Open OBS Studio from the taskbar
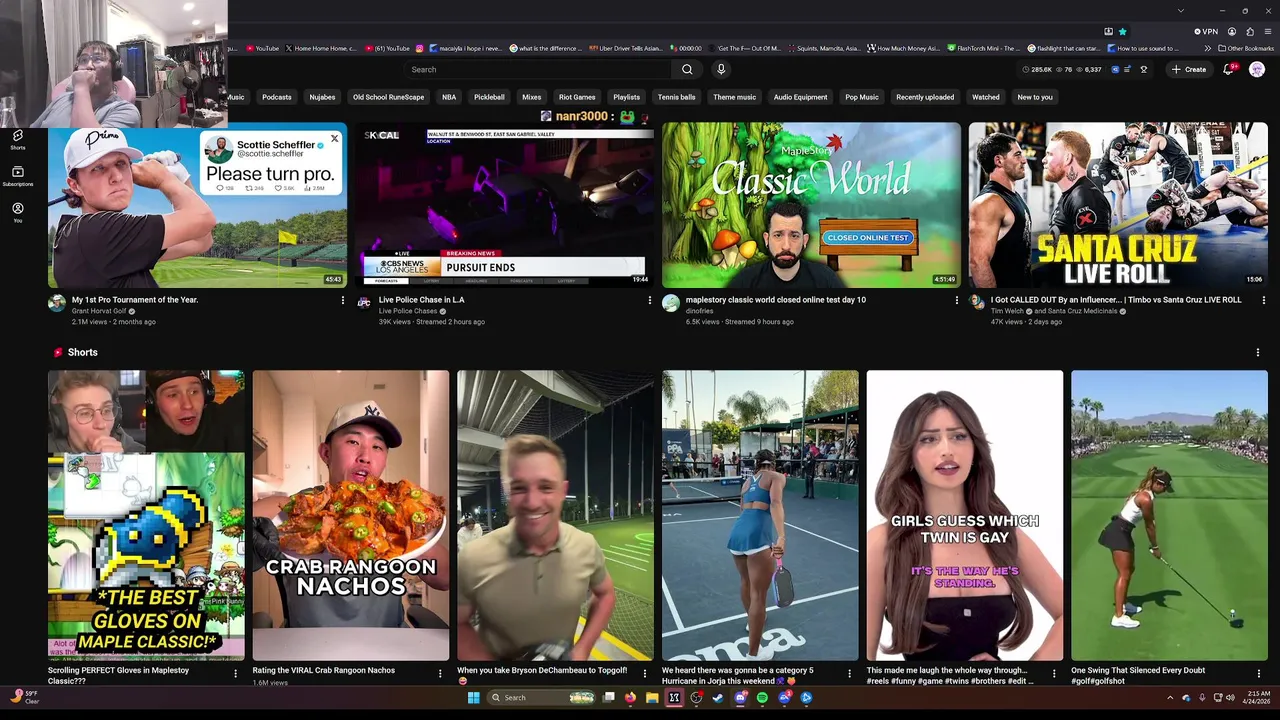This screenshot has width=1280, height=720. coord(696,697)
